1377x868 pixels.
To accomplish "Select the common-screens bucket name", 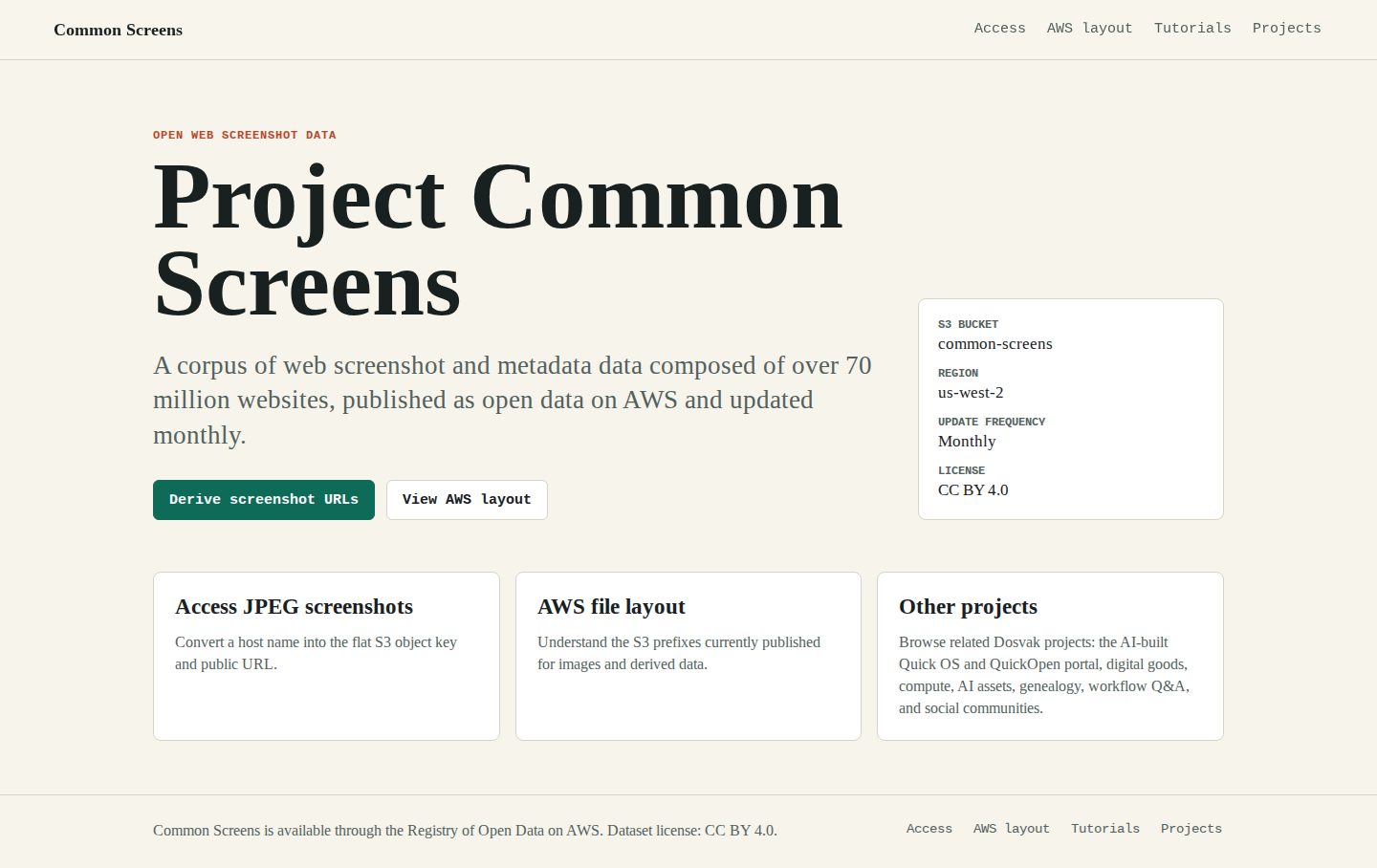I will 994,344.
